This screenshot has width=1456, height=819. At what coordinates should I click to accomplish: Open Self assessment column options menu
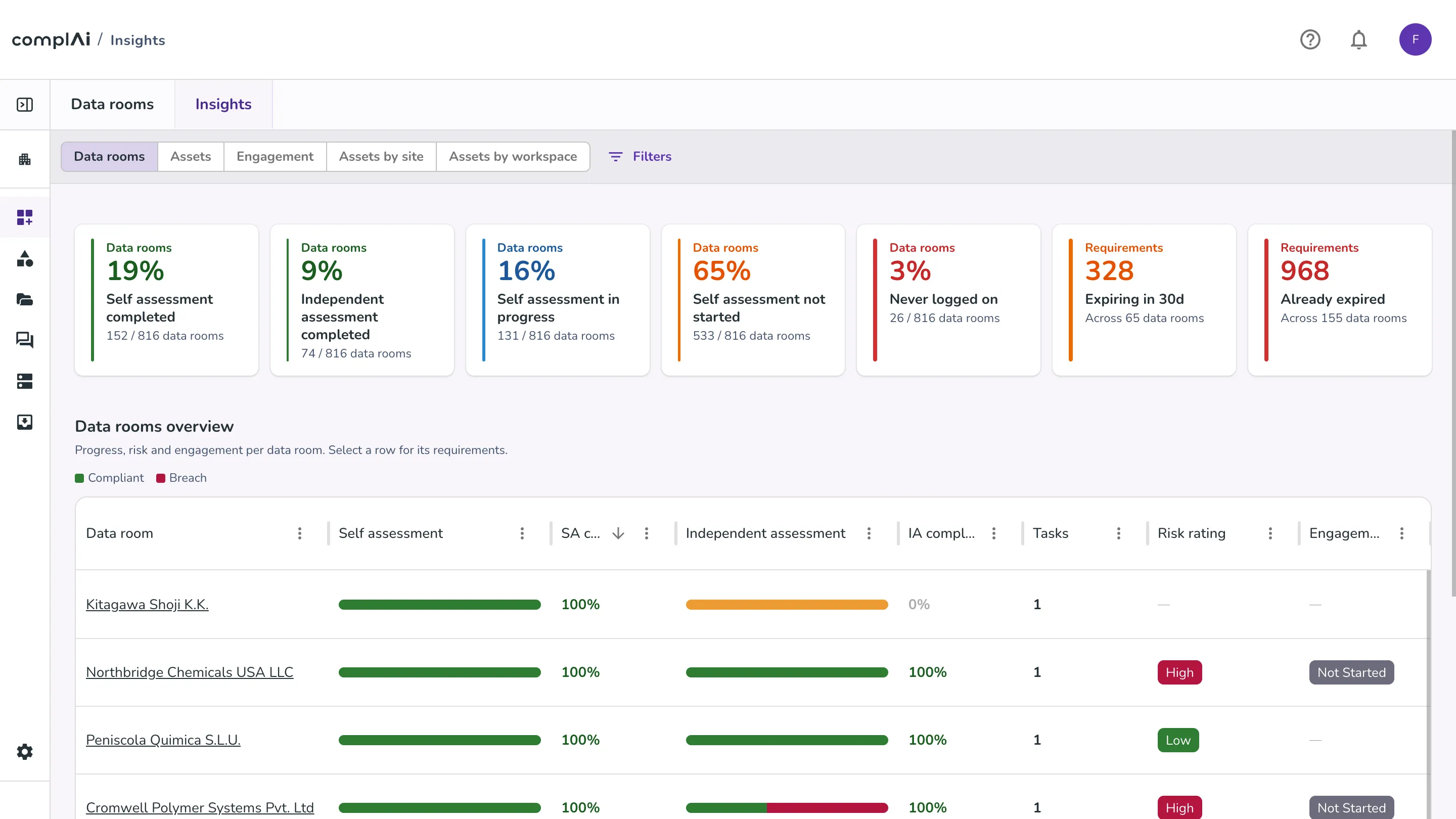(522, 533)
